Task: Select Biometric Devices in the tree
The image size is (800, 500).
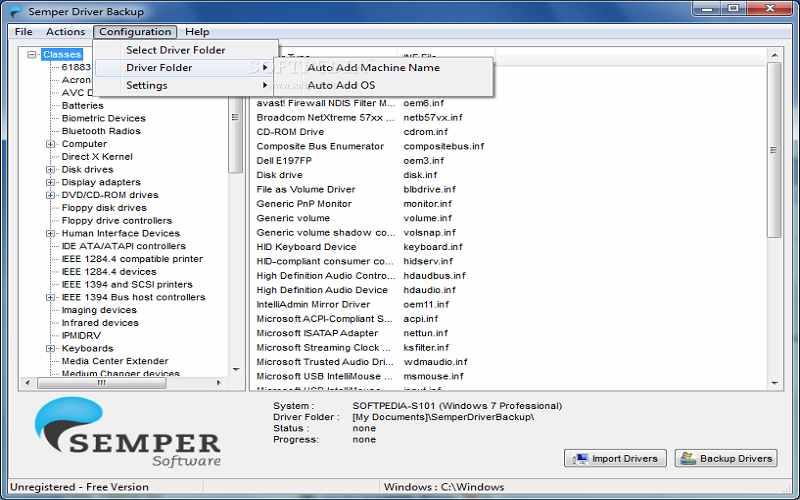Action: [x=104, y=118]
